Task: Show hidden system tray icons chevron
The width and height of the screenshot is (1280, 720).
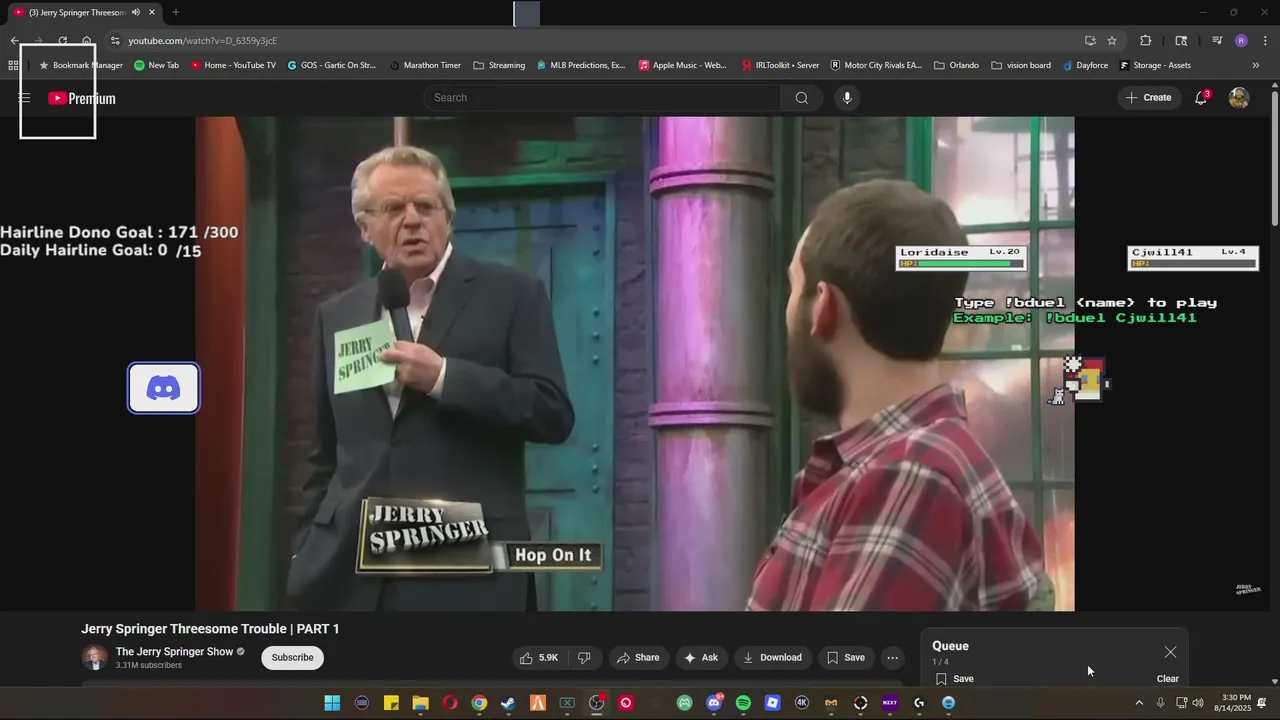Action: pyautogui.click(x=1138, y=703)
